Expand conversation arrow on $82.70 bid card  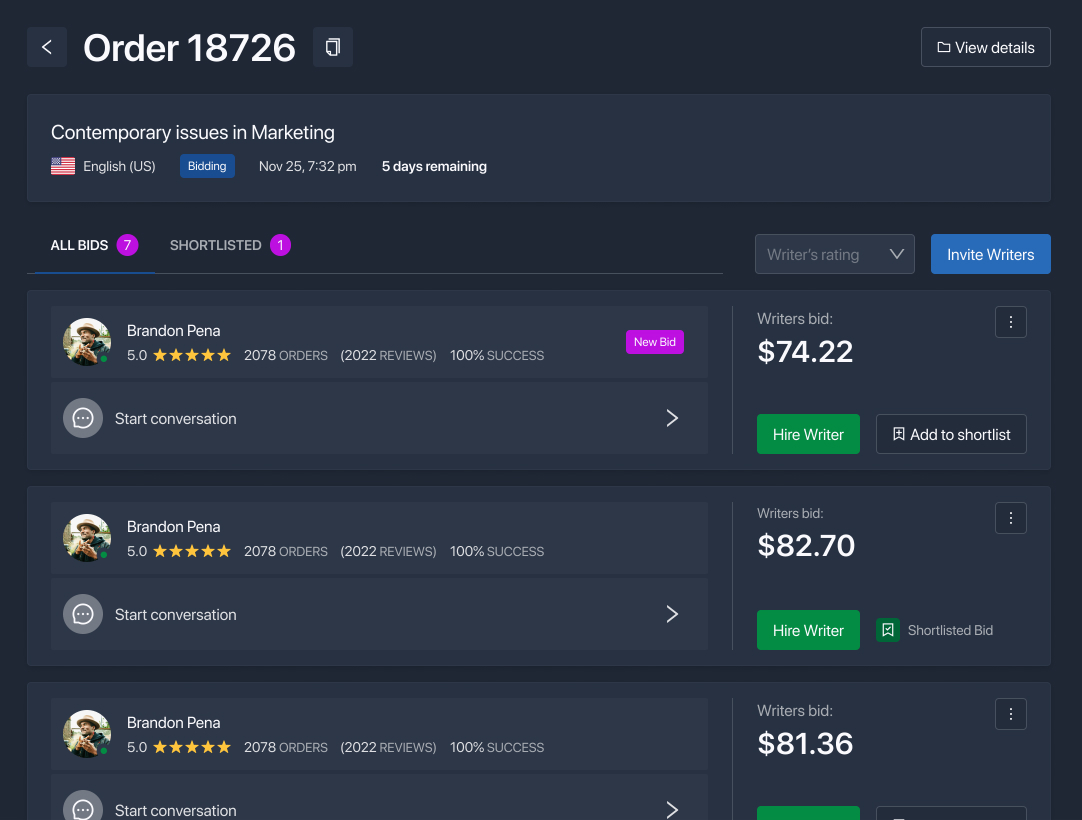click(672, 614)
